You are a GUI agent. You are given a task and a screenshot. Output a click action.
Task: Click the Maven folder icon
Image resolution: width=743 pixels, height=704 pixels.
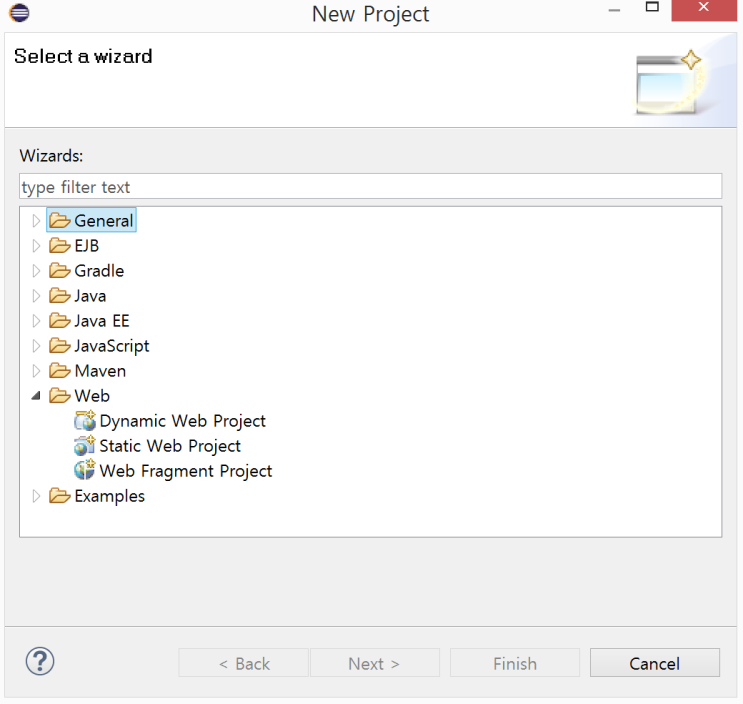[60, 370]
